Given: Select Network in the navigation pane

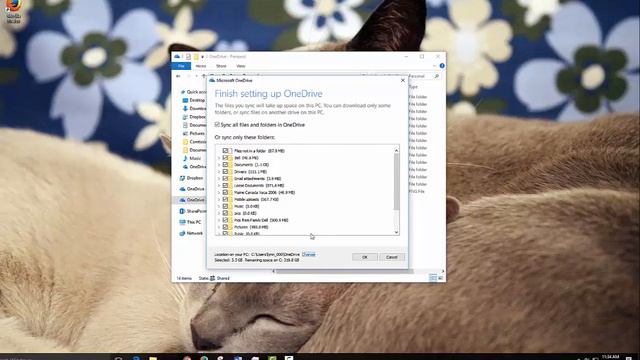Looking at the screenshot, I should click(x=191, y=233).
